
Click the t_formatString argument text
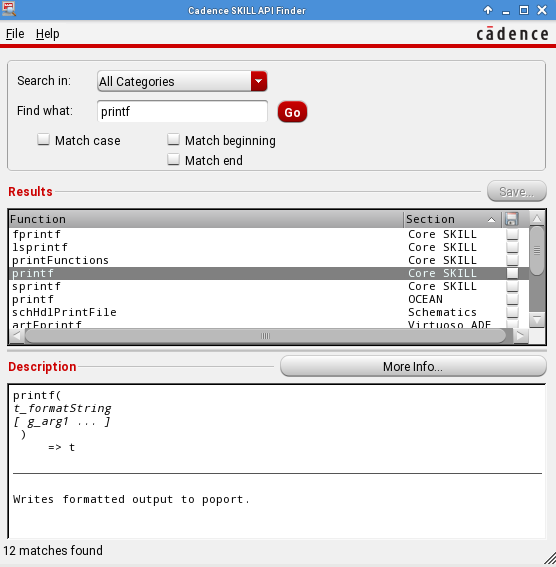[x=62, y=408]
